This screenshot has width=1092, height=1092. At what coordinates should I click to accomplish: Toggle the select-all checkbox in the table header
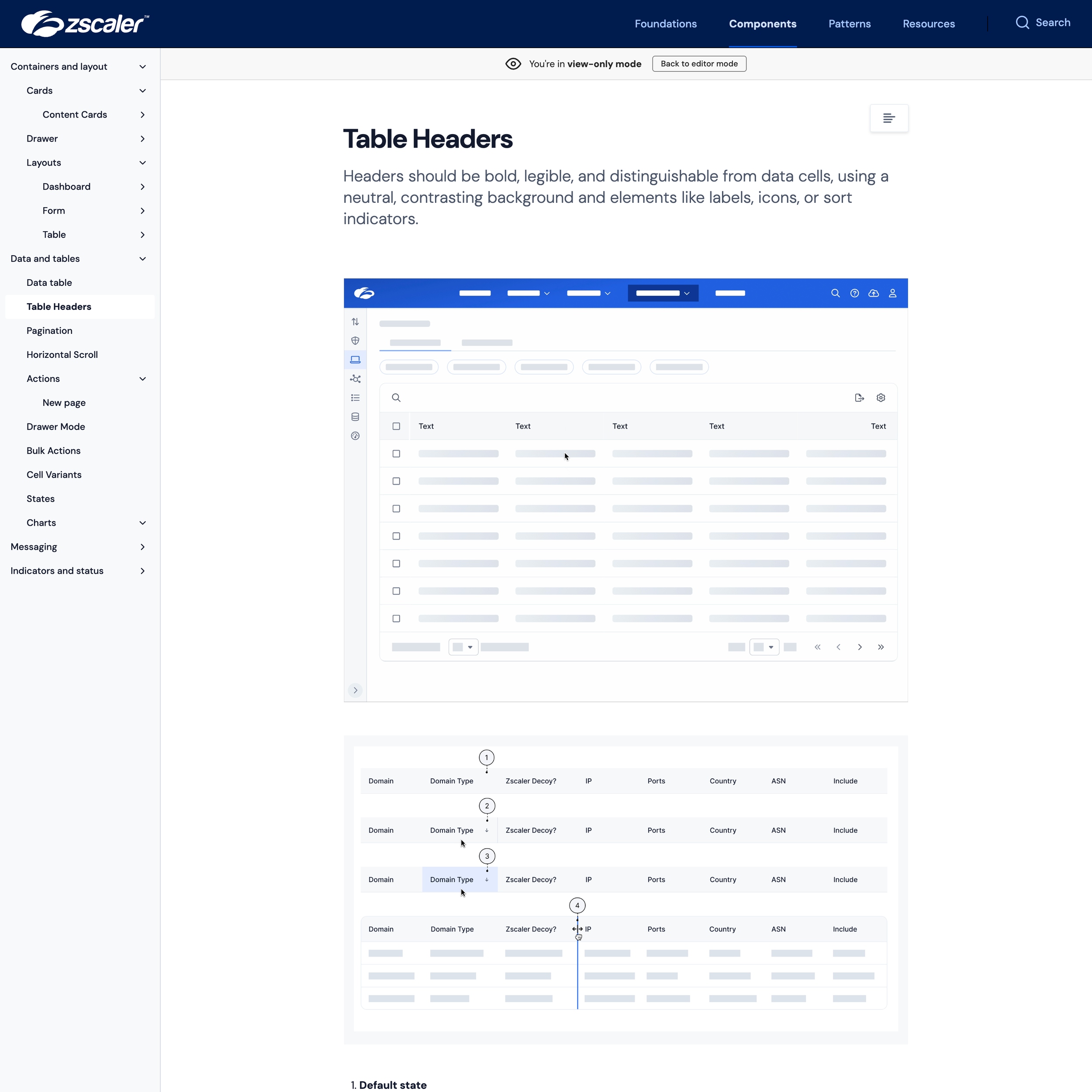[396, 426]
